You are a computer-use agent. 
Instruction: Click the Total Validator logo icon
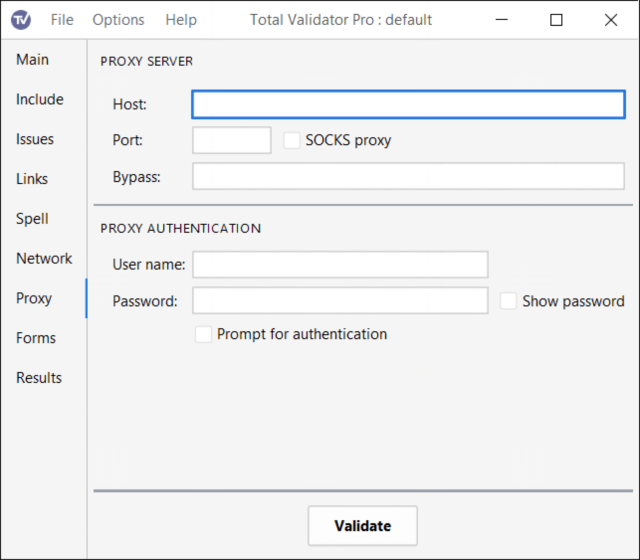[22, 20]
